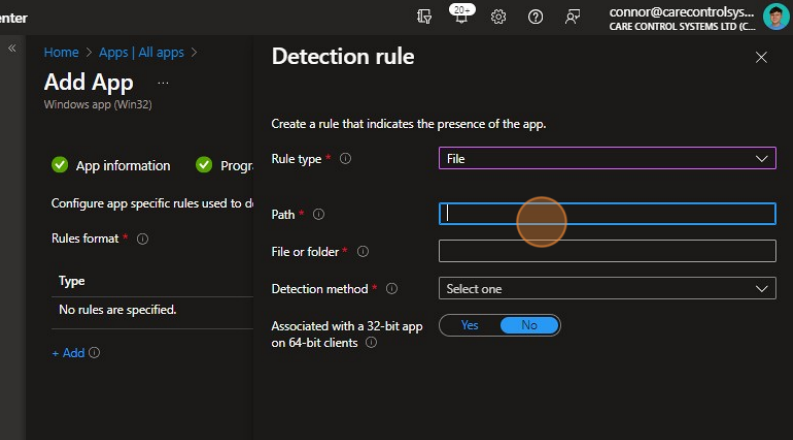
Task: Open the Detection method dropdown
Action: (606, 289)
